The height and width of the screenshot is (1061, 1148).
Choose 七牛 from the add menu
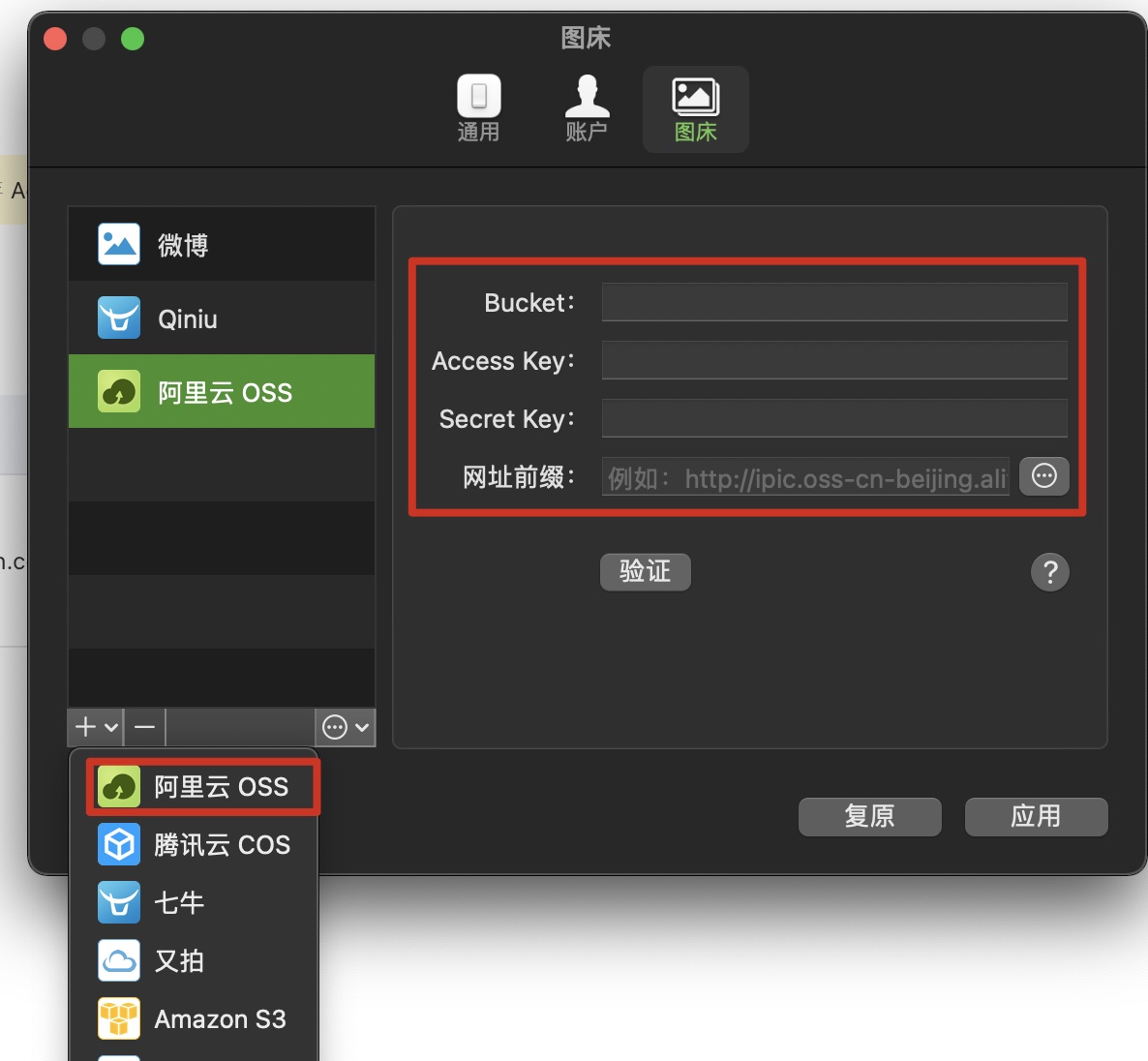[194, 903]
